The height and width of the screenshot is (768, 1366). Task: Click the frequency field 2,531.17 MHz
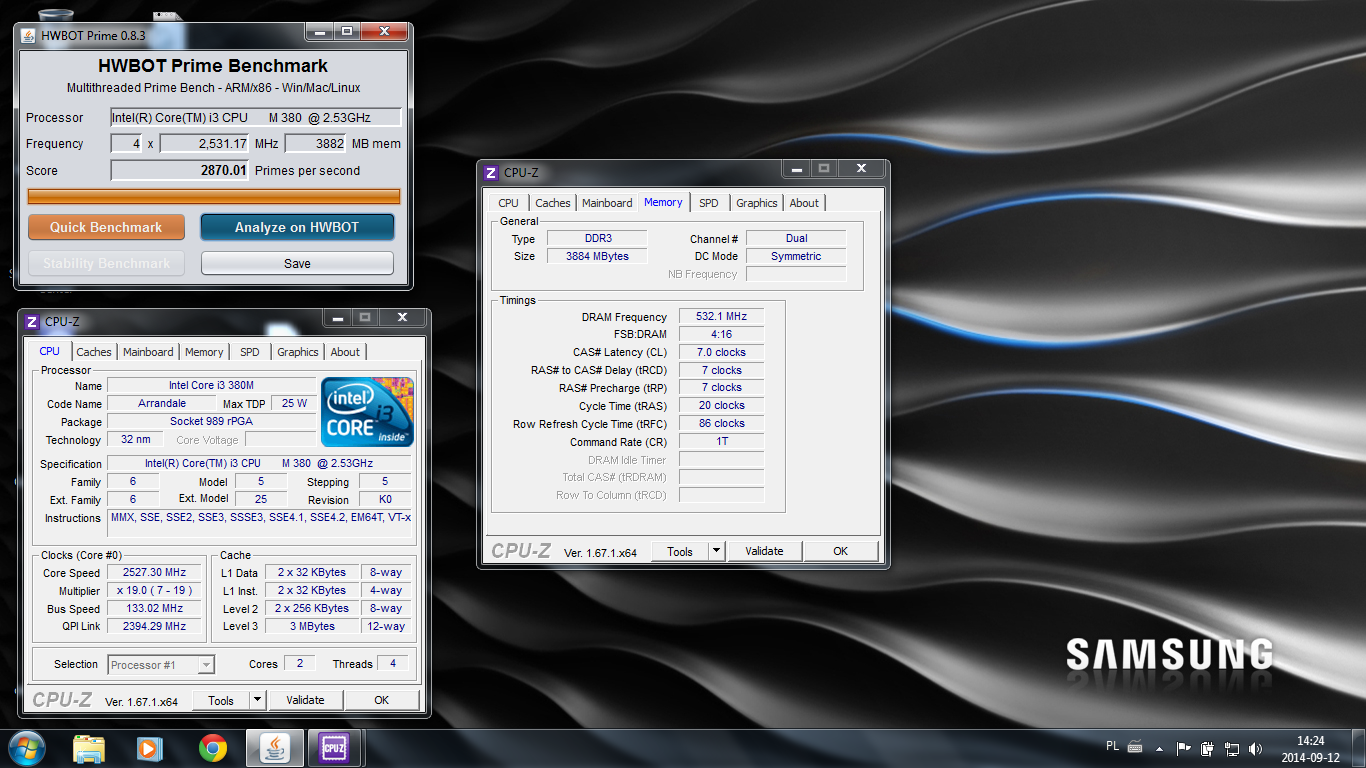(x=205, y=143)
